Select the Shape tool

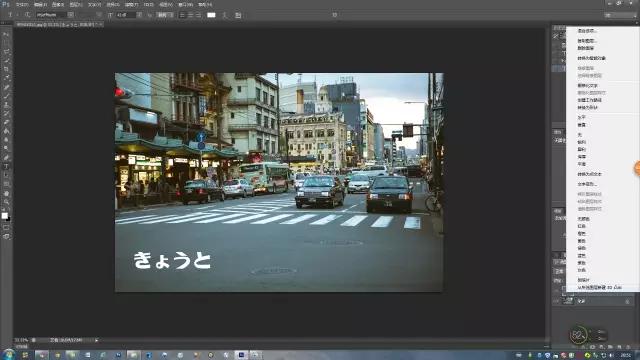click(6, 184)
